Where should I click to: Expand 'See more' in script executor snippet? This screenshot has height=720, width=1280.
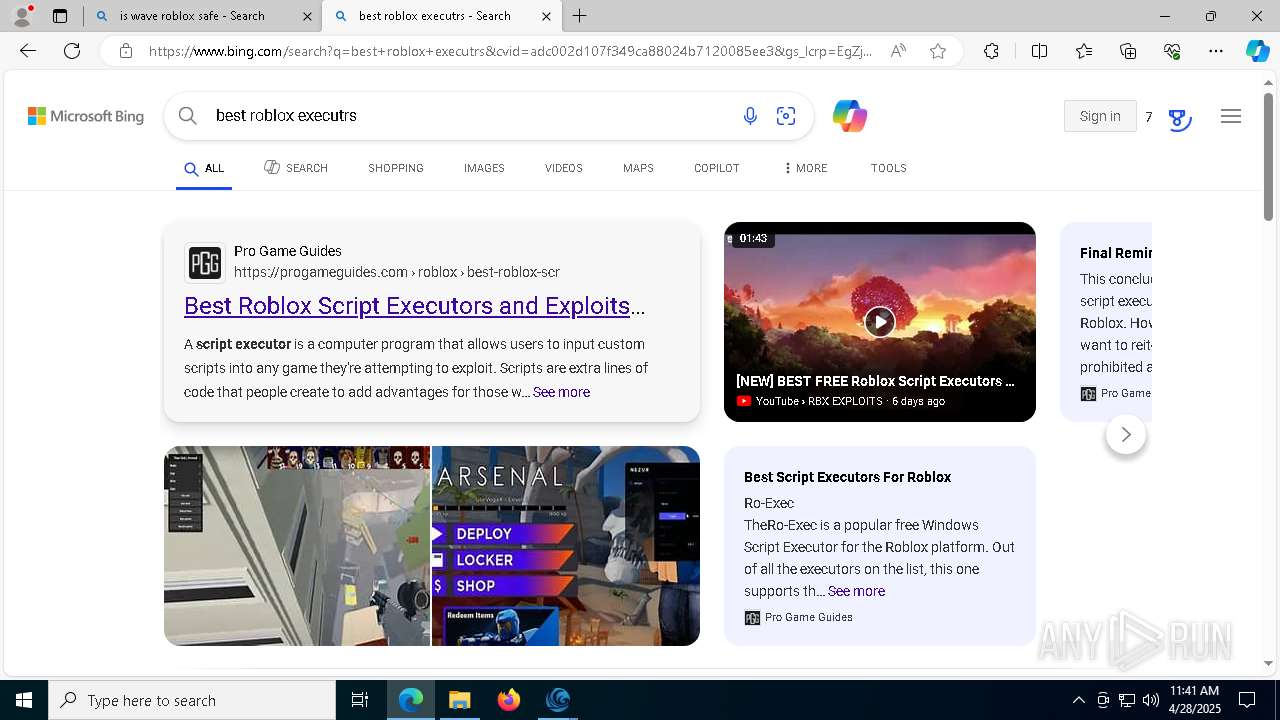point(561,392)
